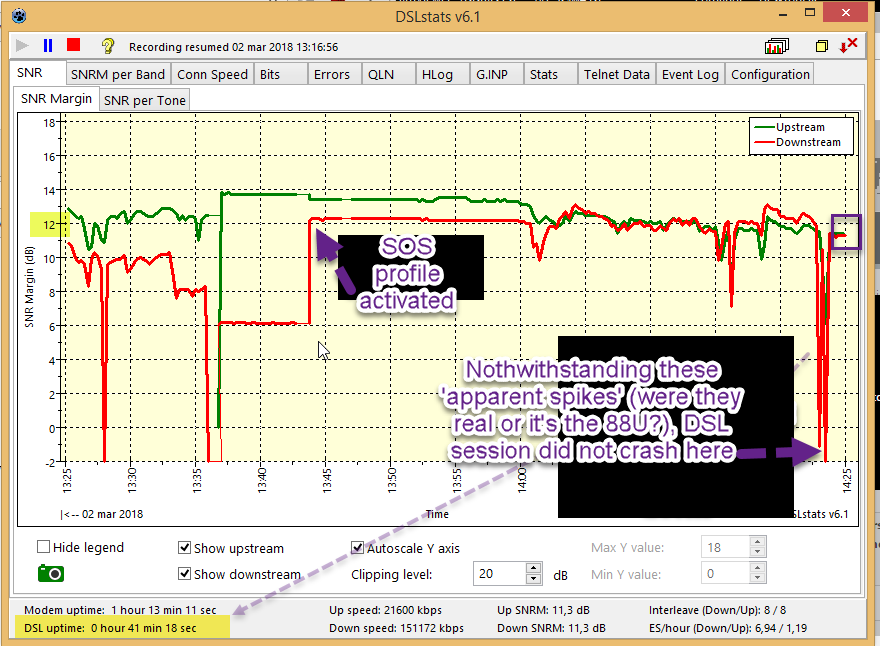Open the Event Log tab
This screenshot has height=646, width=880.
pos(690,75)
